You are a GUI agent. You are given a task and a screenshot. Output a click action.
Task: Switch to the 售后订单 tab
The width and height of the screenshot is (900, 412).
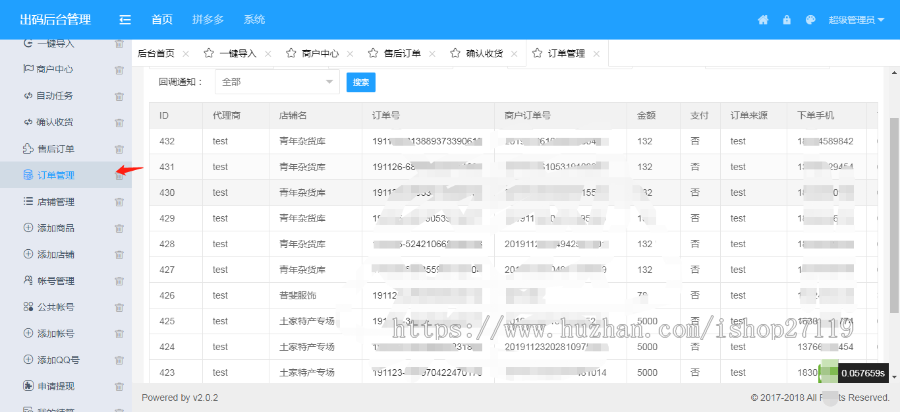click(402, 54)
